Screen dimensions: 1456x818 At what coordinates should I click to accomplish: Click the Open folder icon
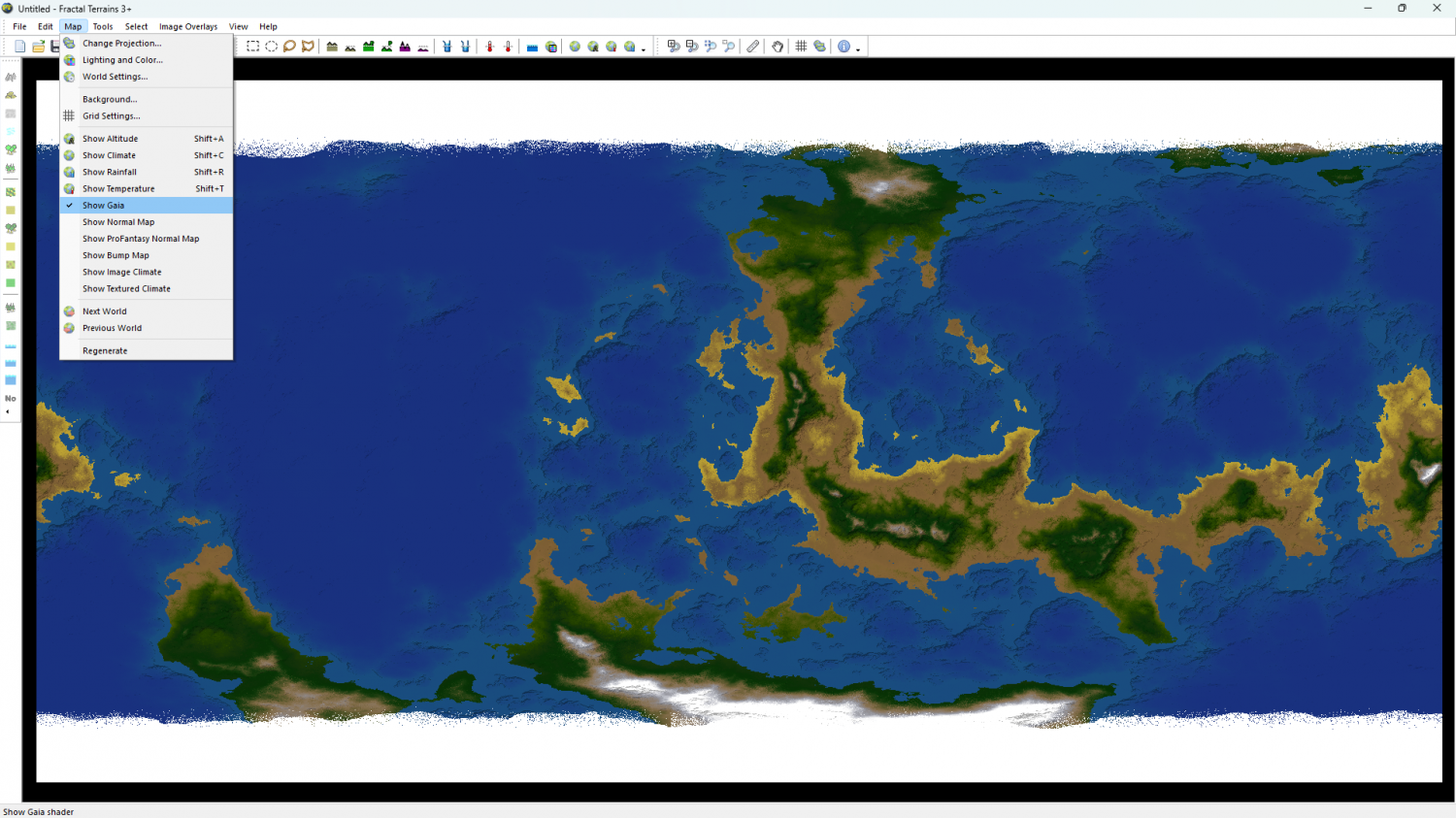[x=38, y=47]
